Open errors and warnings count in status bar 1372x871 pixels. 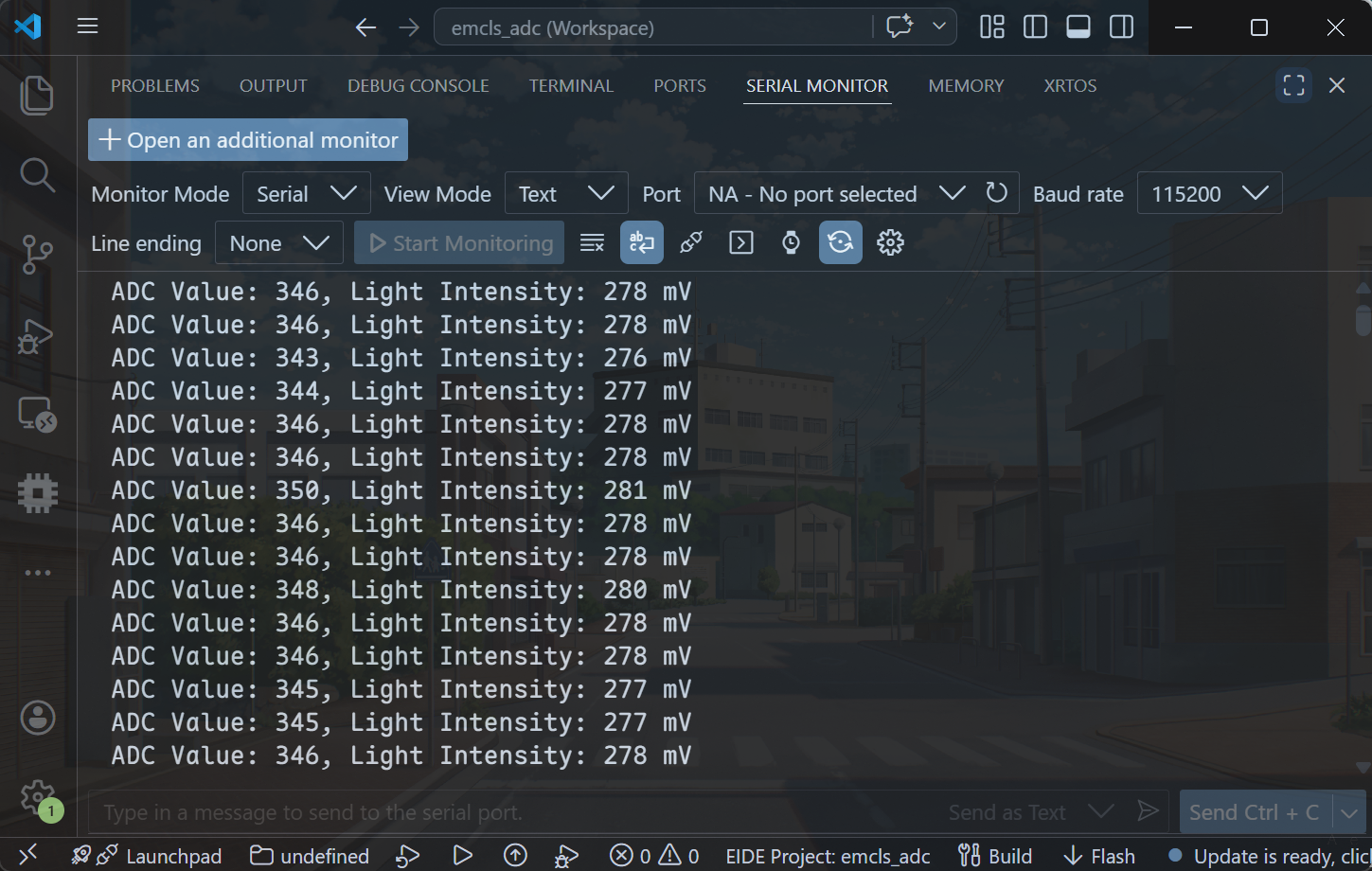coord(654,856)
